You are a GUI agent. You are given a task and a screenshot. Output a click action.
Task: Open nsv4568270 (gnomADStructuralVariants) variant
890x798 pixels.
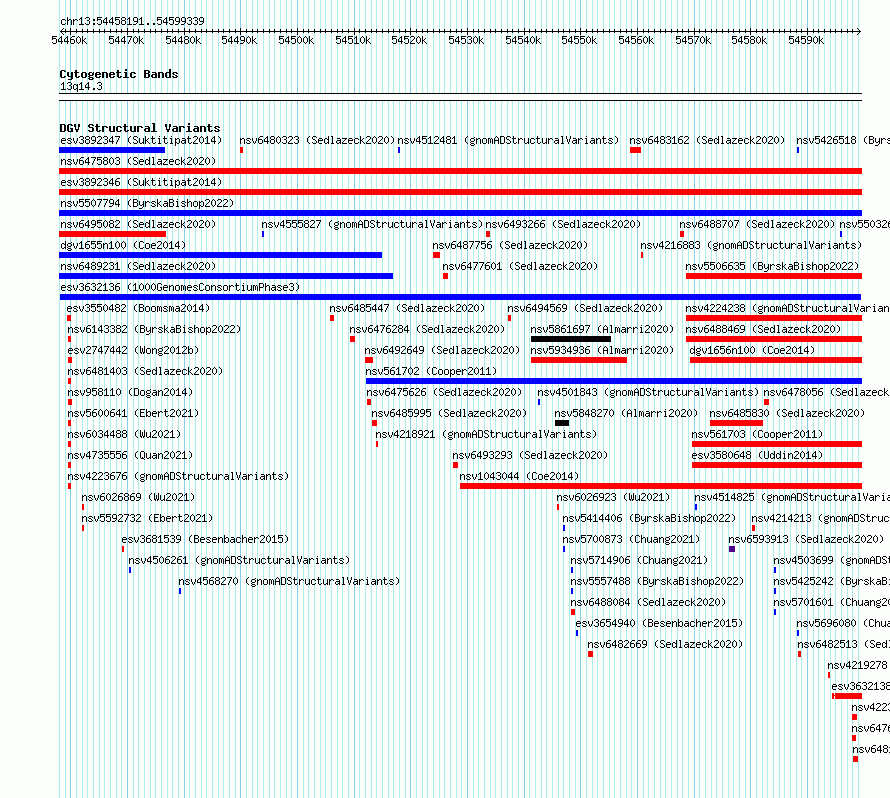[289, 581]
